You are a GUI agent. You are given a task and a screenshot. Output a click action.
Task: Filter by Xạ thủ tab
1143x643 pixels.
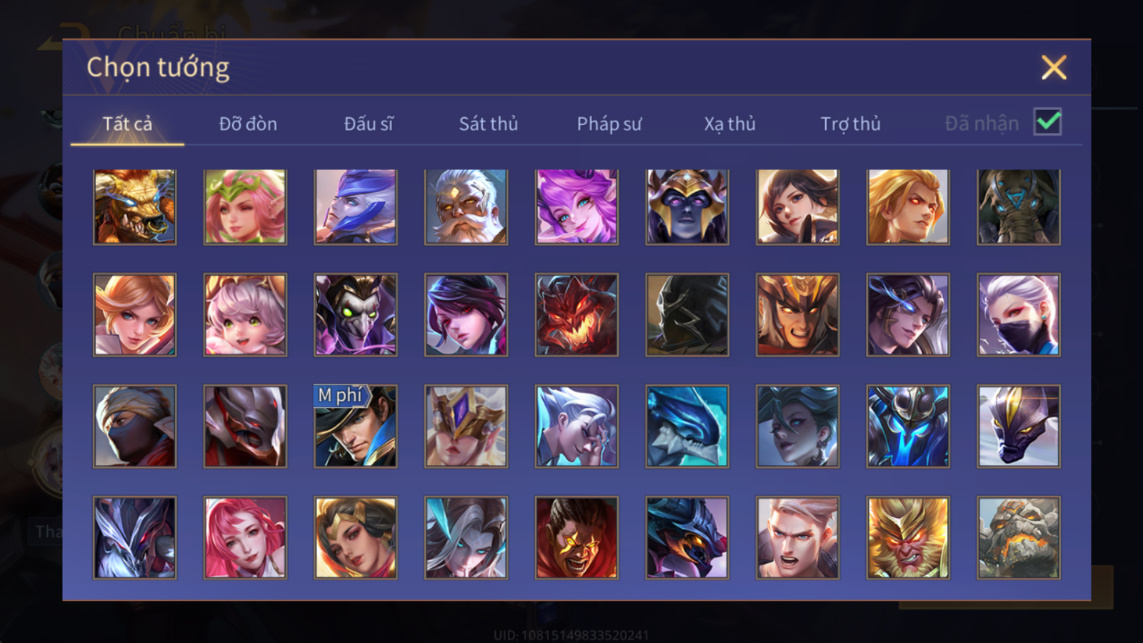pyautogui.click(x=730, y=124)
